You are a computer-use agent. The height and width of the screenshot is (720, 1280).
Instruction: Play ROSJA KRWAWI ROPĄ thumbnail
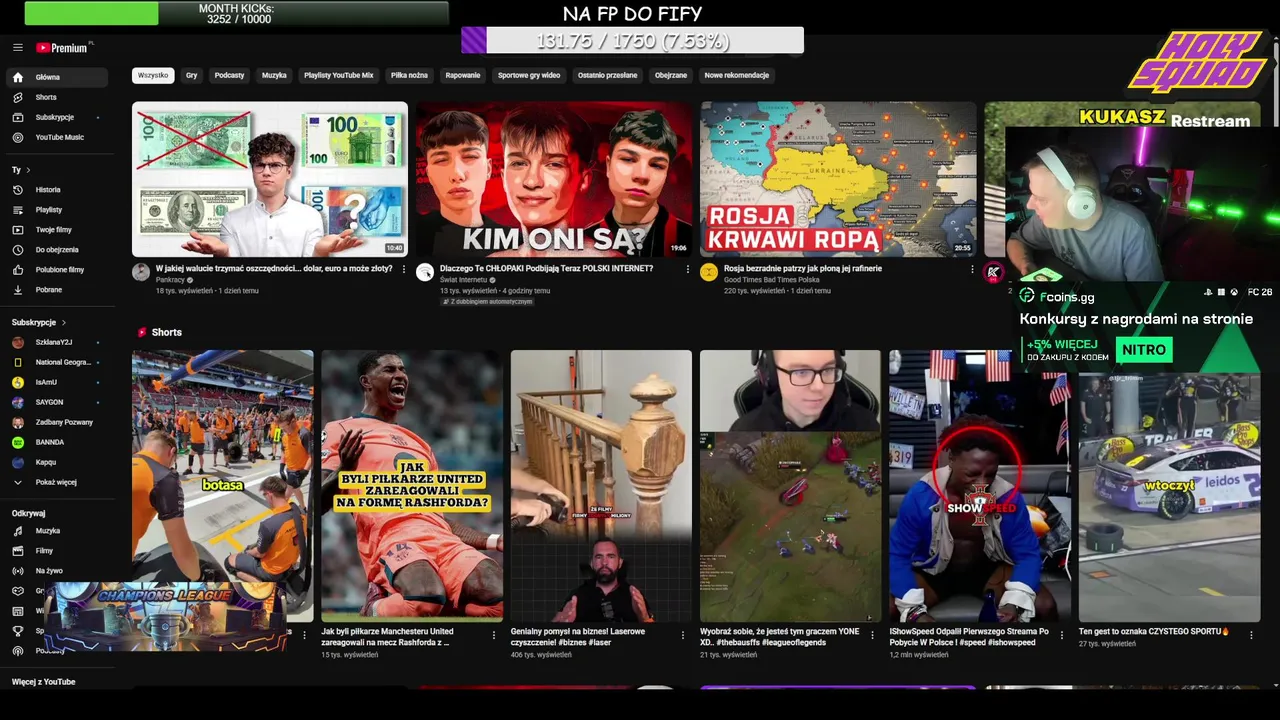coord(838,179)
